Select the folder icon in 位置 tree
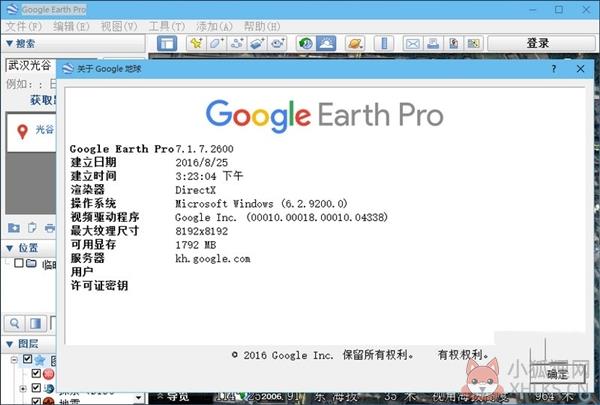Image resolution: width=600 pixels, height=405 pixels. (x=31, y=263)
